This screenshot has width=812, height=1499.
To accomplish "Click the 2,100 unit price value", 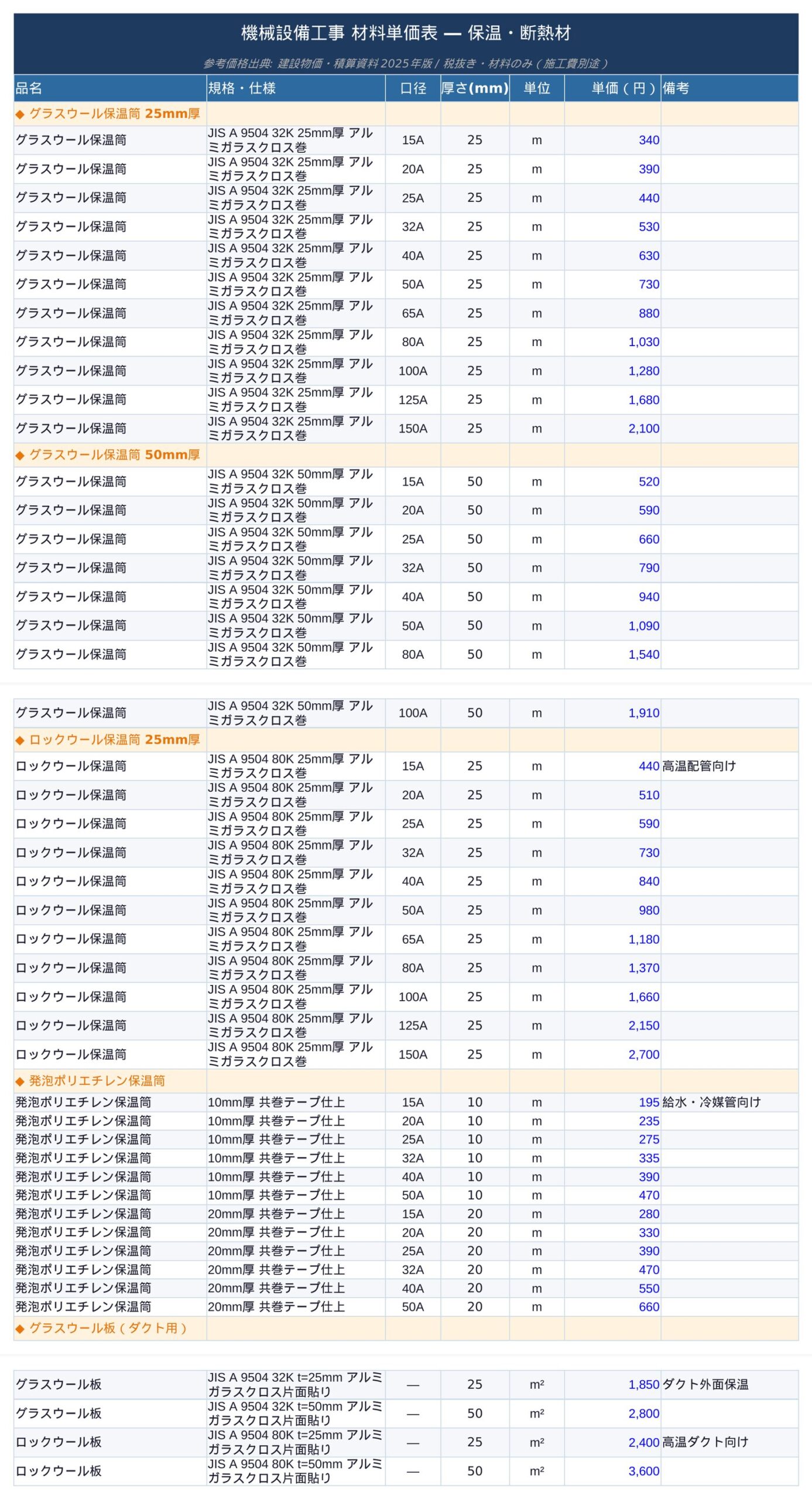I will [x=643, y=429].
